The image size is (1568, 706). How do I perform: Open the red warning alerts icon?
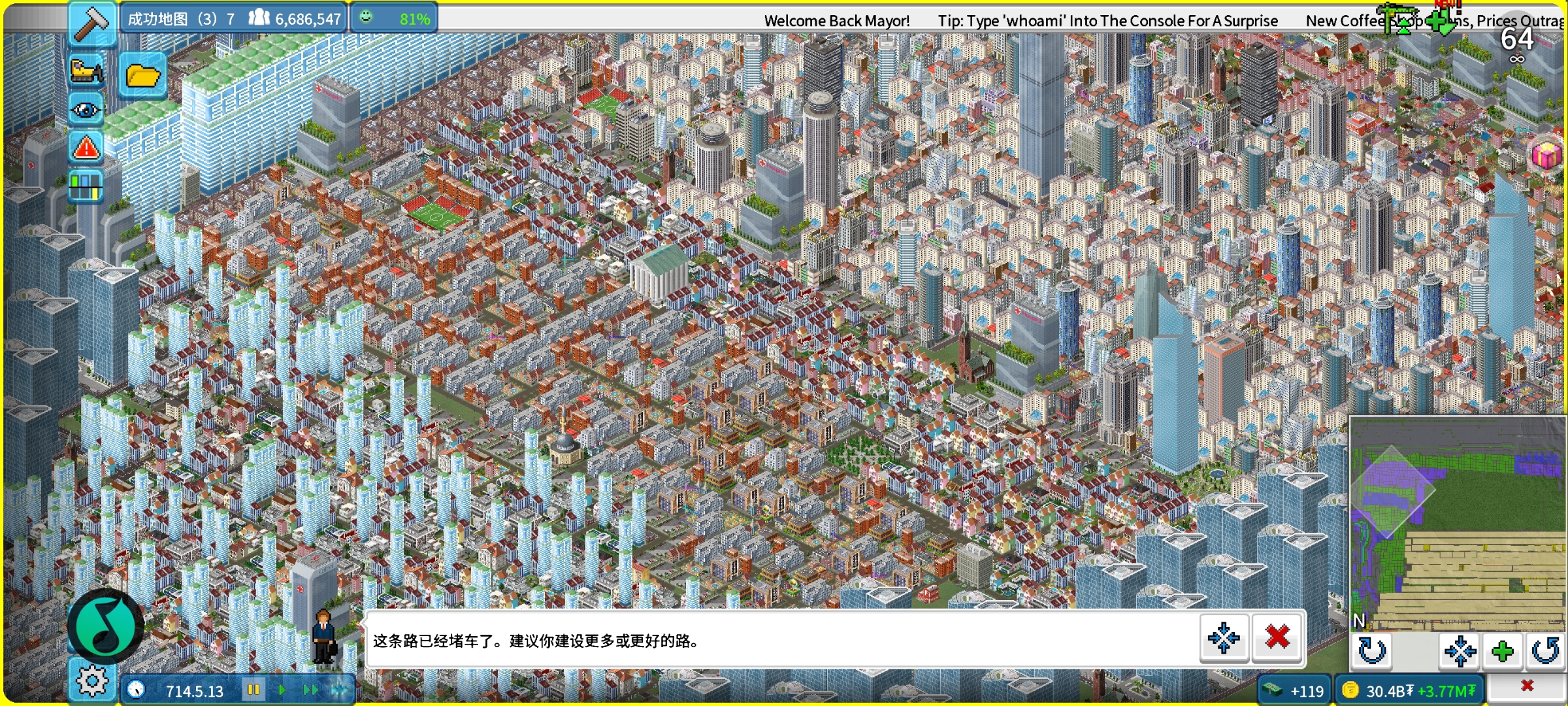[x=86, y=148]
